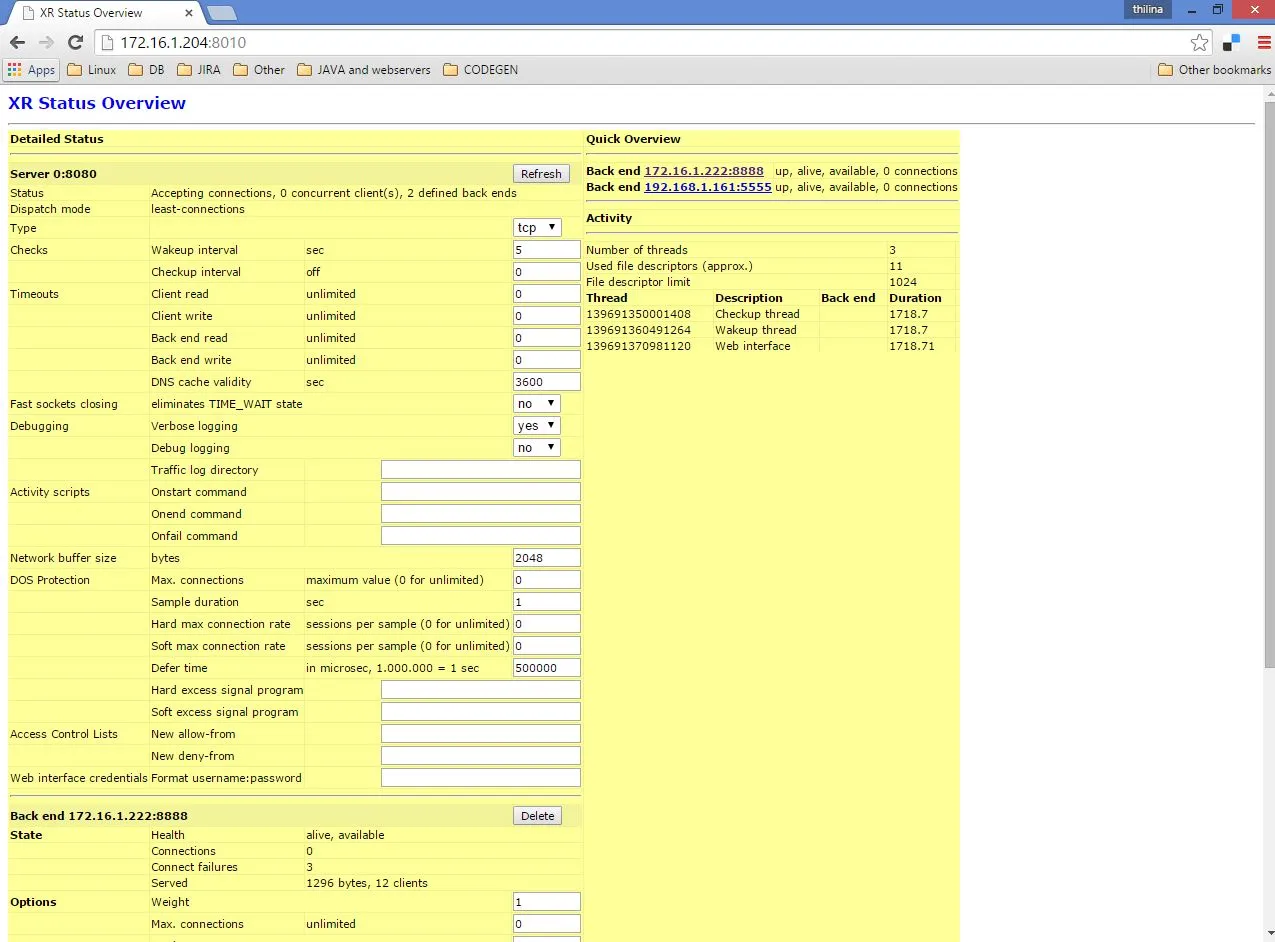This screenshot has height=942, width=1275.
Task: Click the browser back arrow
Action: click(x=17, y=42)
